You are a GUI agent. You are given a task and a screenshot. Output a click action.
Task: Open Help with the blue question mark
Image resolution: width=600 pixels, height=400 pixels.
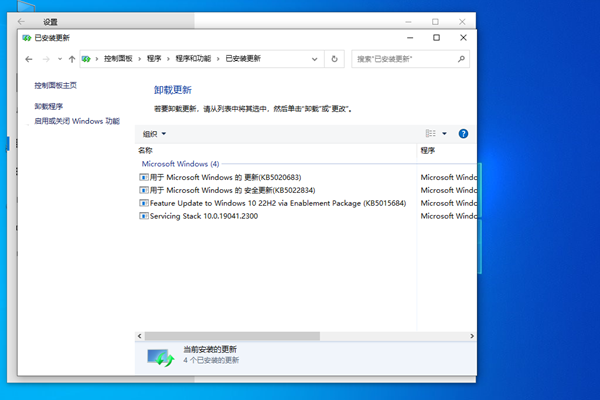pyautogui.click(x=463, y=133)
